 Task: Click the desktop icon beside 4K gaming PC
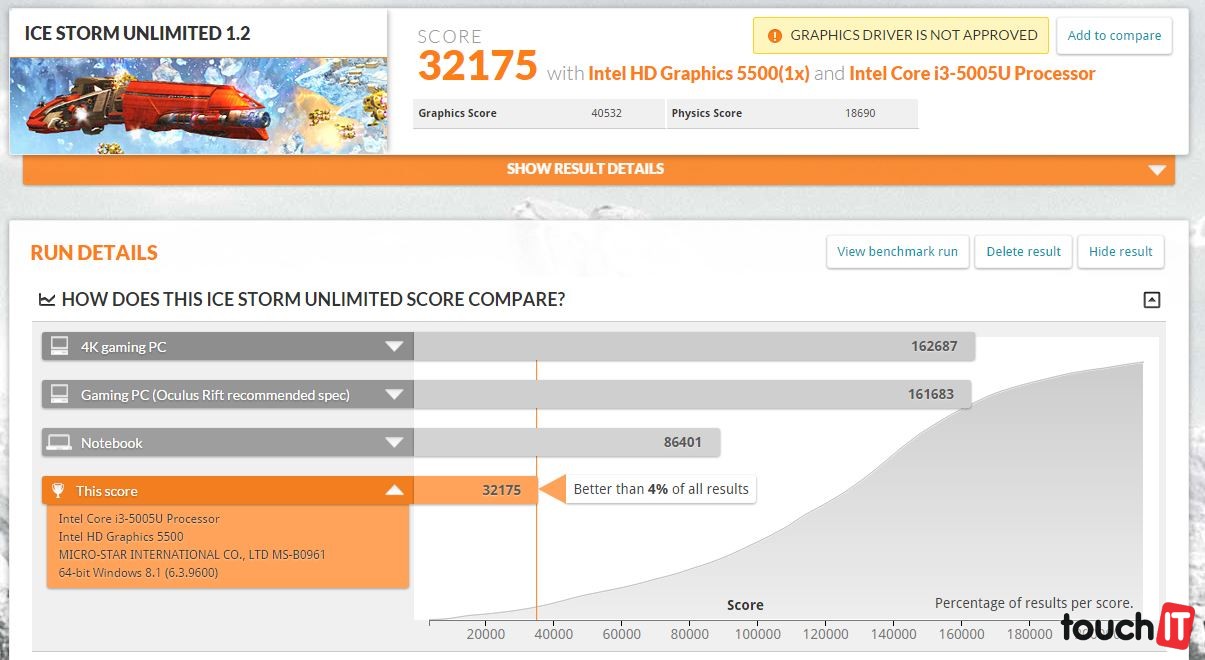point(60,347)
